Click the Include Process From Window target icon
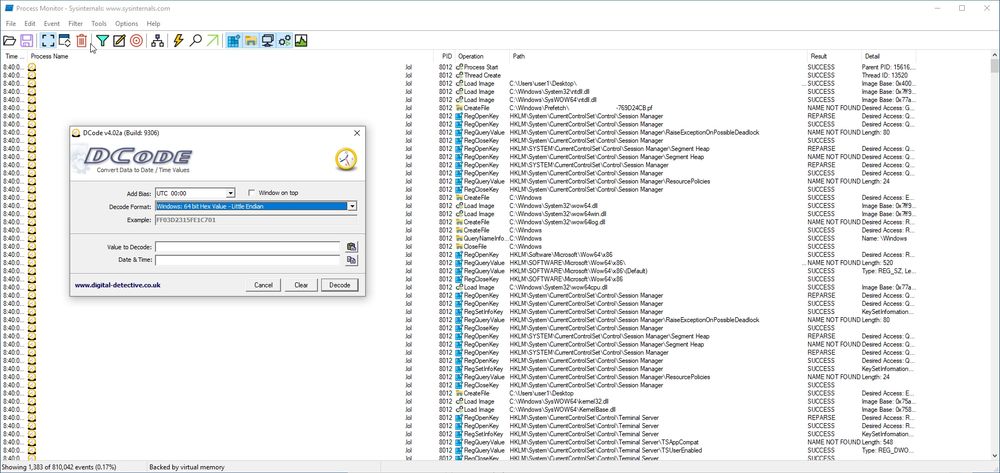This screenshot has height=473, width=1000. (136, 41)
